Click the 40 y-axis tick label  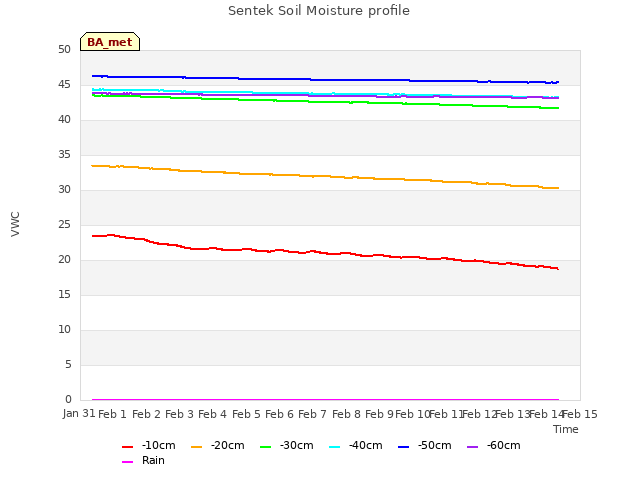[x=64, y=120]
